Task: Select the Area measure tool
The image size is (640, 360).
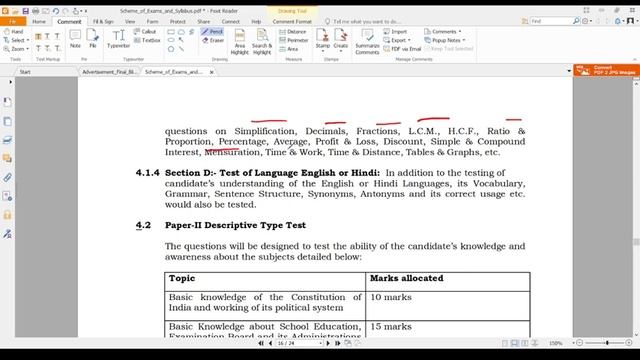Action: [289, 49]
